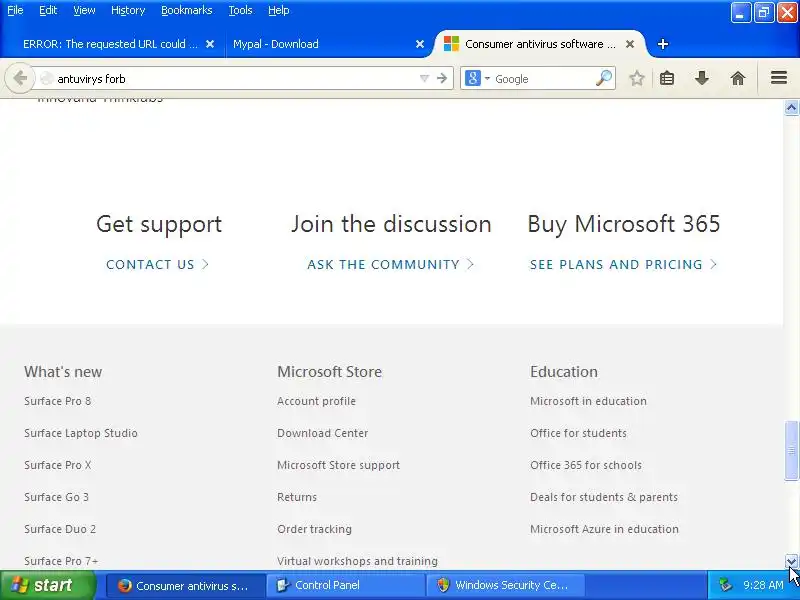The height and width of the screenshot is (600, 800).
Task: Click SEE PLANS AND PRICING link
Action: point(623,264)
